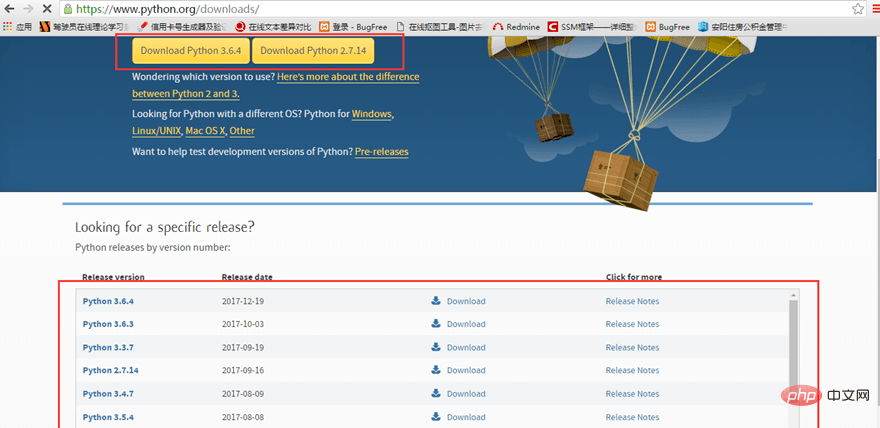
Task: Click the release date 2017-08-09
Action: point(242,394)
